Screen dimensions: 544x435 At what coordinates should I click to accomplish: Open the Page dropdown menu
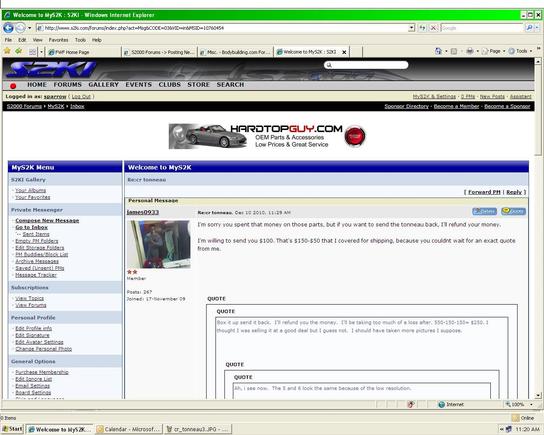pos(493,51)
